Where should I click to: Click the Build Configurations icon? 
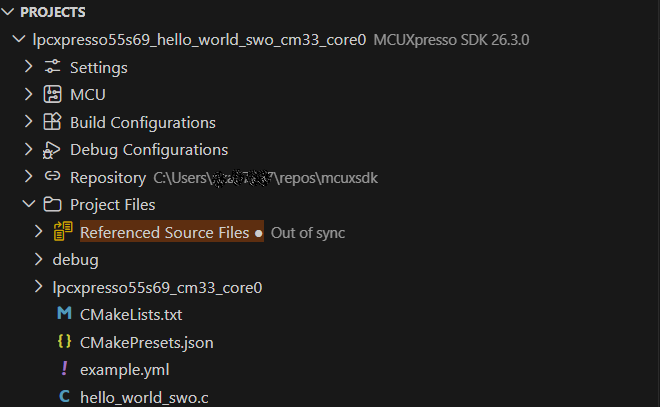(53, 122)
